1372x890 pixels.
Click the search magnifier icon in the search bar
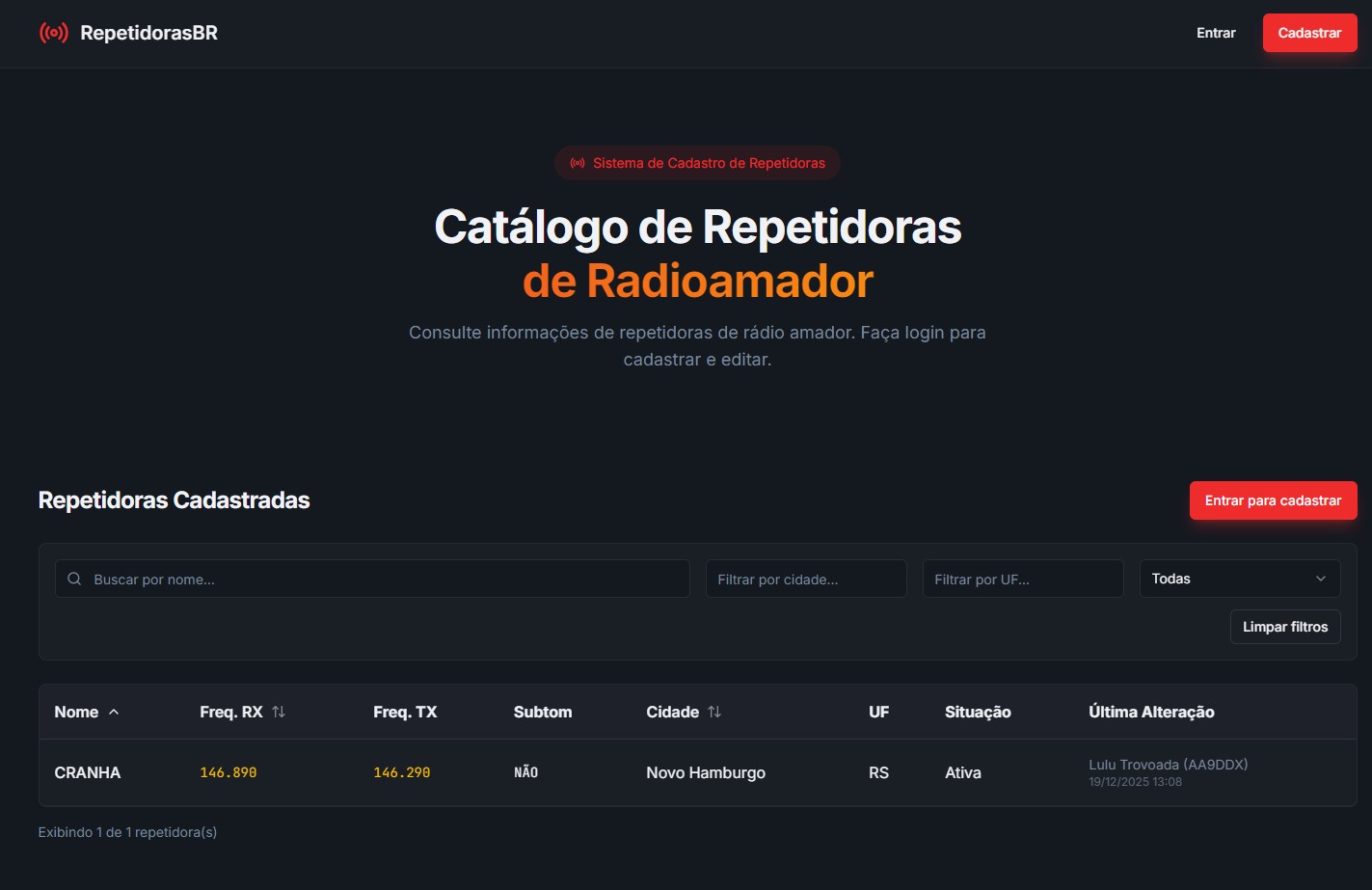click(74, 578)
